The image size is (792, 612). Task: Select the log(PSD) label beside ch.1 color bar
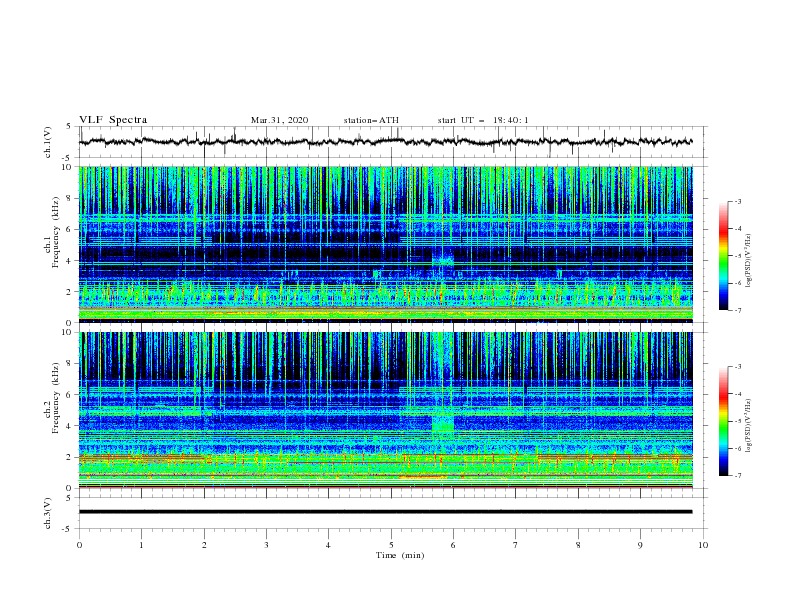coord(749,260)
